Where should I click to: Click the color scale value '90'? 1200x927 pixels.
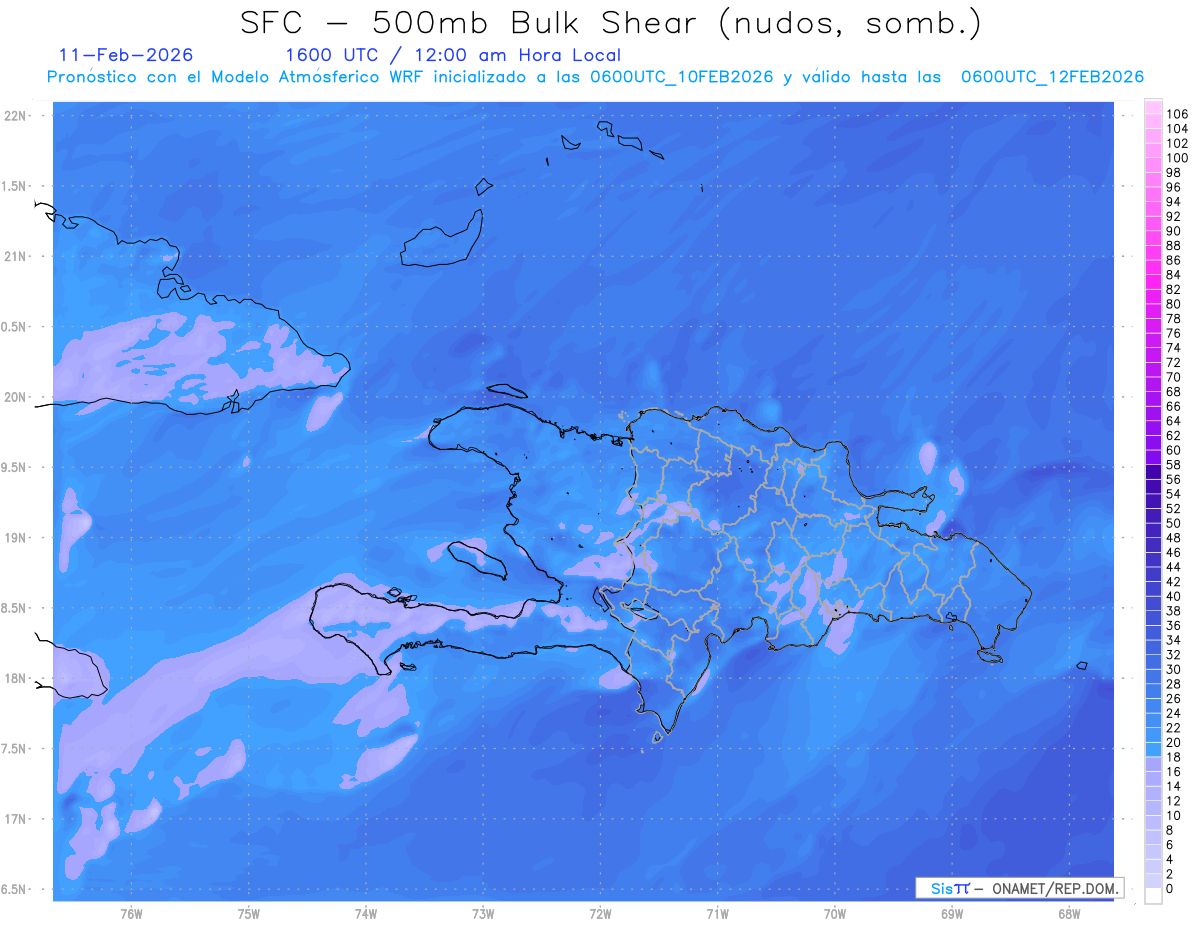point(1174,231)
